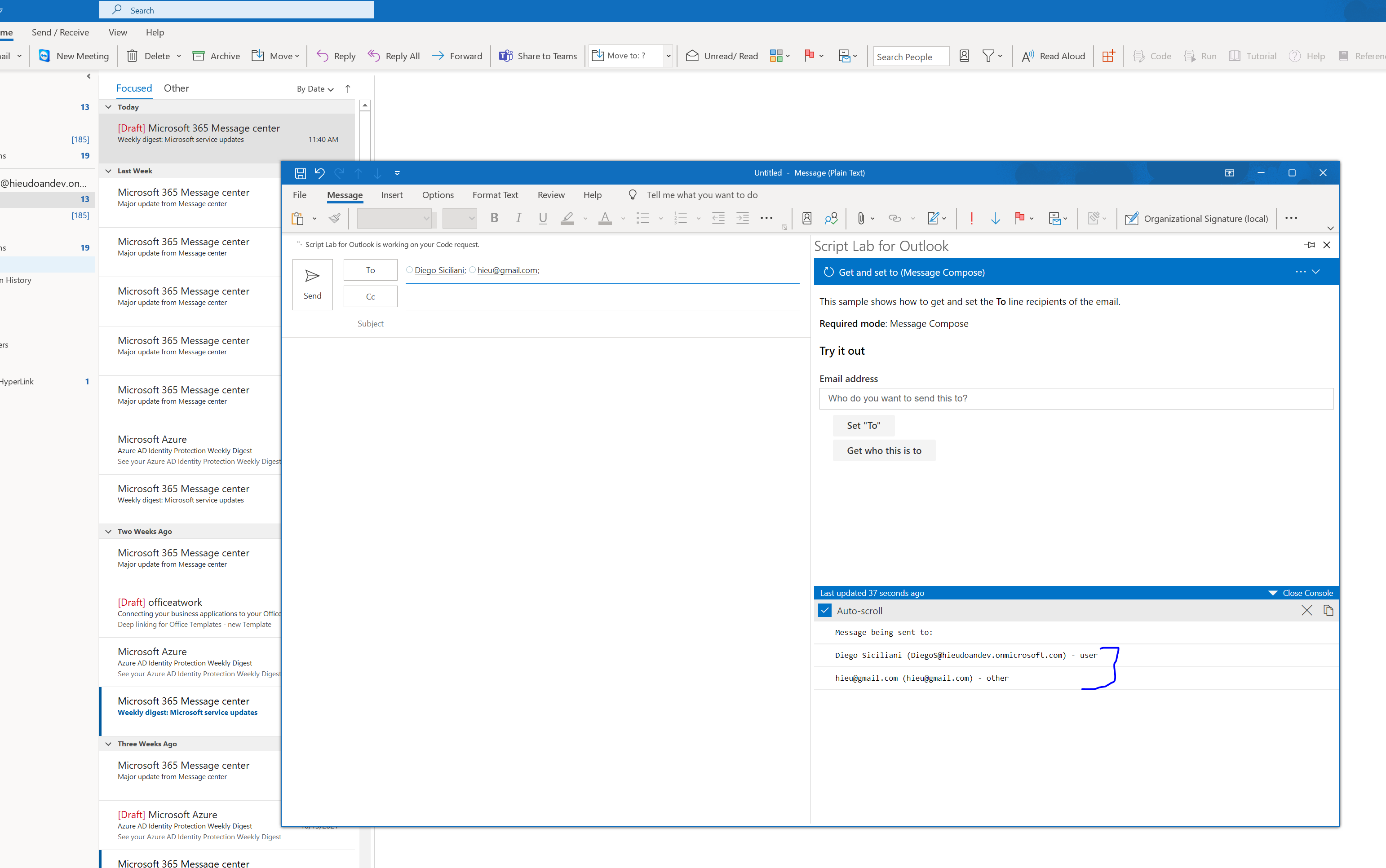Copy the console output in Script Lab
Screen dimensions: 1386x868
(x=1329, y=610)
